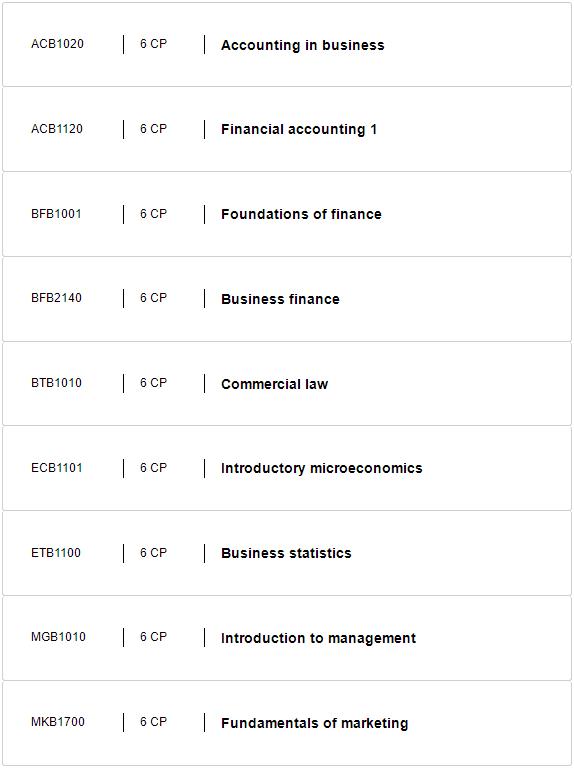Viewport: 574px width, 768px height.
Task: Open the Introduction to management unit
Action: 318,638
